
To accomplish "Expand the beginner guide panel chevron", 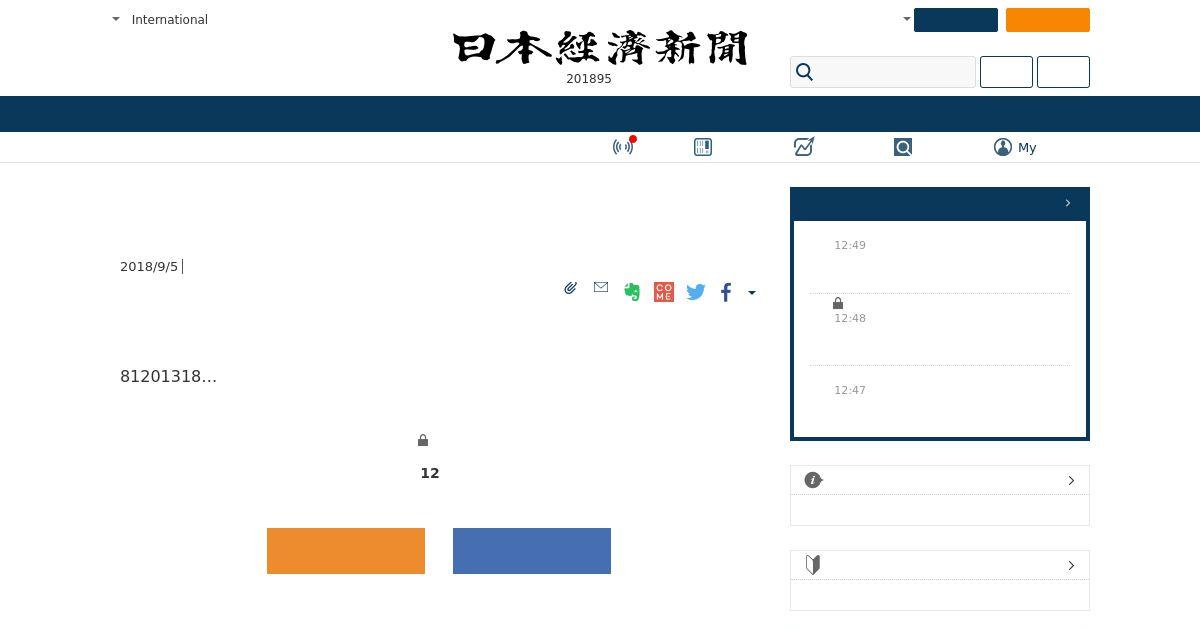I will tap(1071, 566).
